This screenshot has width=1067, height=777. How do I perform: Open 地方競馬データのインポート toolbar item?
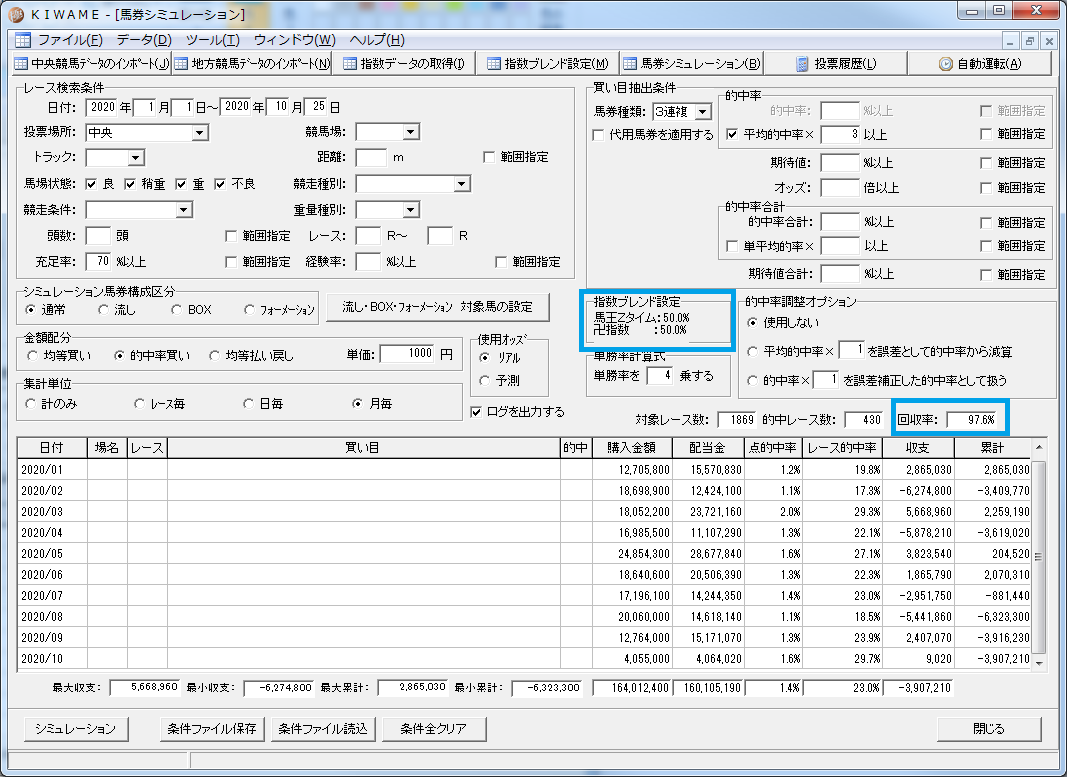[x=252, y=63]
